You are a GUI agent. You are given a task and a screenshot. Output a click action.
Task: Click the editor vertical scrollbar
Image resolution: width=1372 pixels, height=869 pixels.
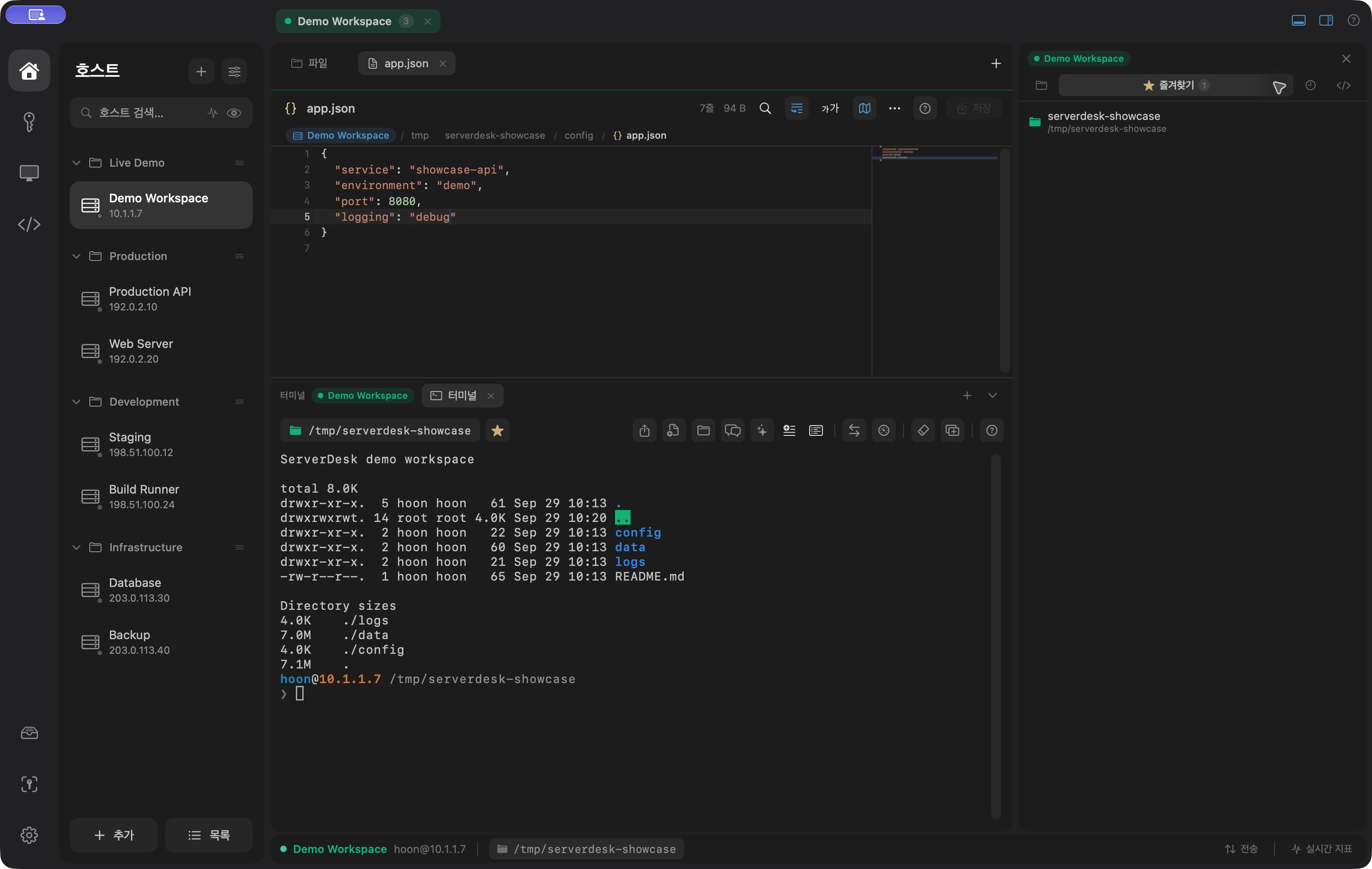pyautogui.click(x=1005, y=261)
